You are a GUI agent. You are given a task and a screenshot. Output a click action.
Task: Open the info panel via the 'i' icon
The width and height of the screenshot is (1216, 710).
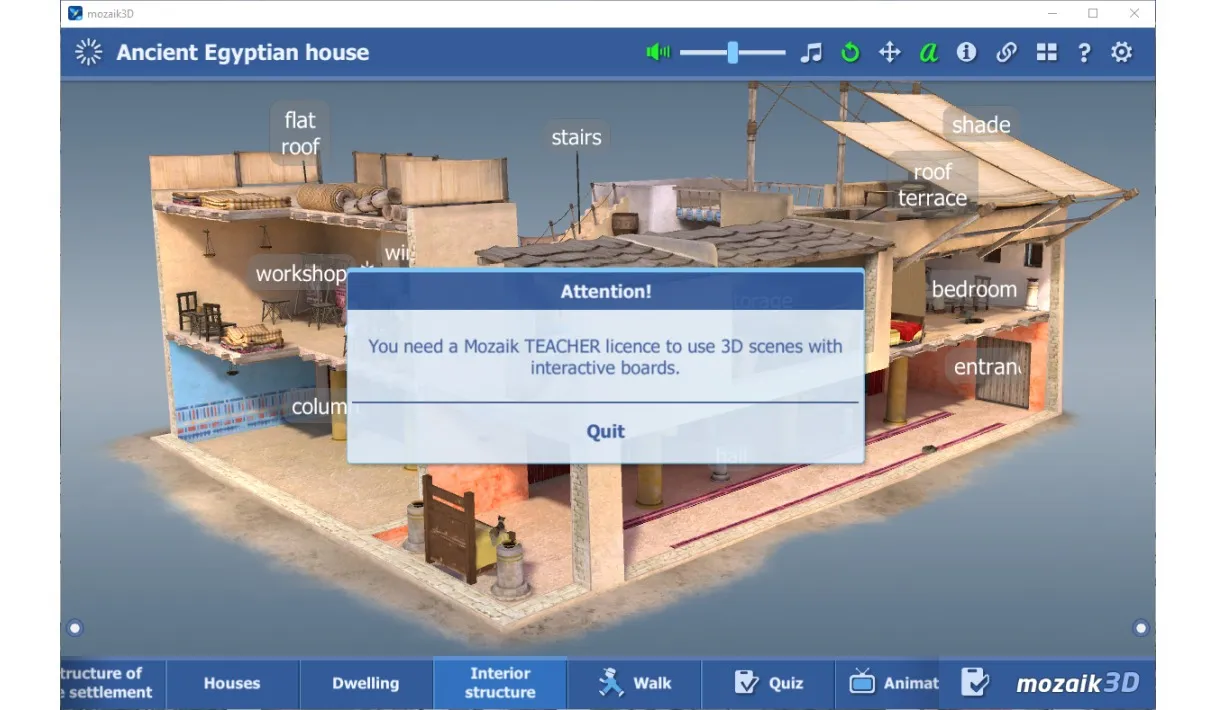[966, 53]
